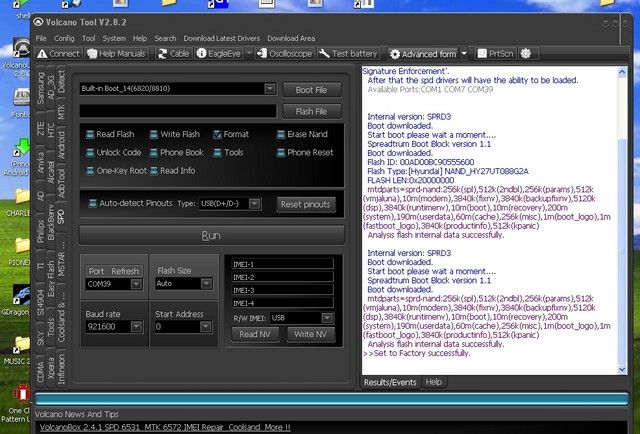This screenshot has height=434, width=640.
Task: Click the settings gear after PrtScn
Action: tap(526, 53)
